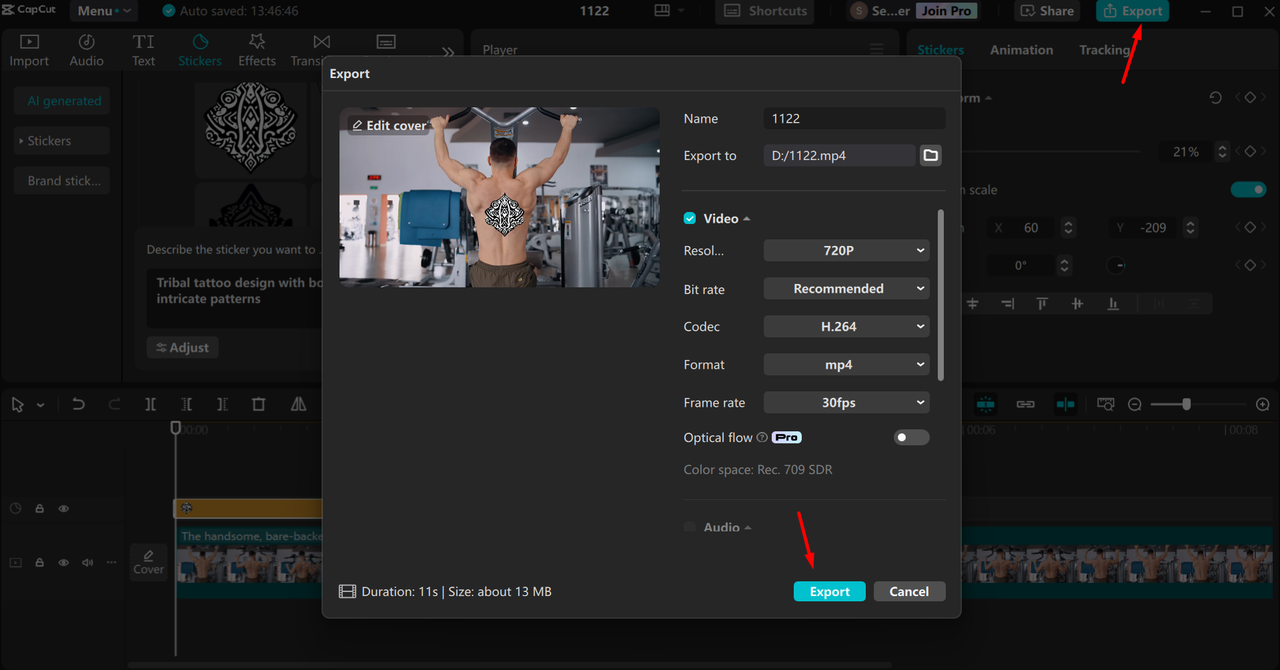Viewport: 1280px width, 670px height.
Task: Click the Adjust button under sticker prompt
Action: pyautogui.click(x=182, y=347)
